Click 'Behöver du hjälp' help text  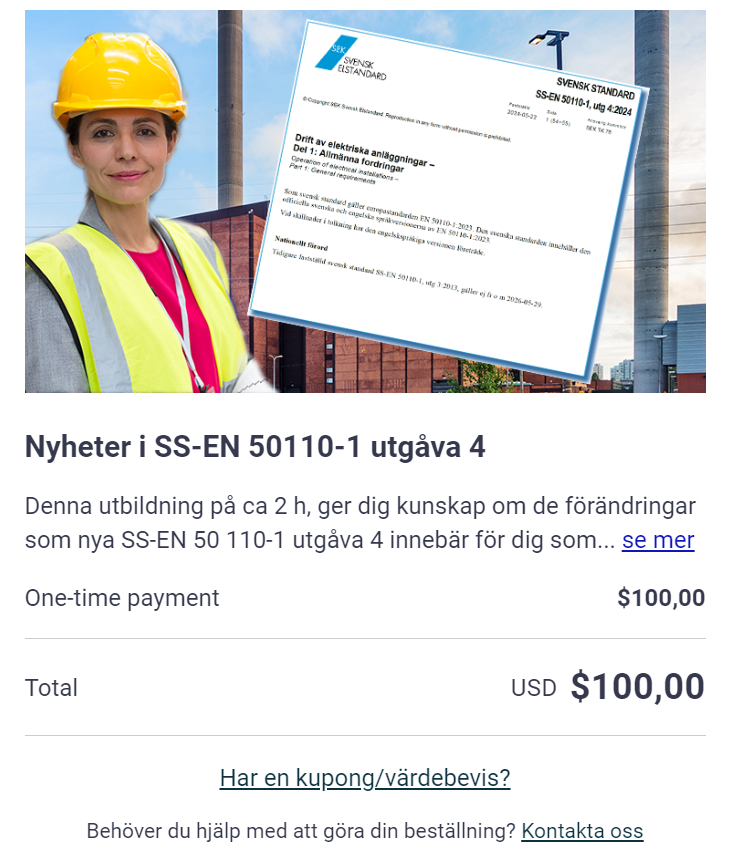coord(301,831)
